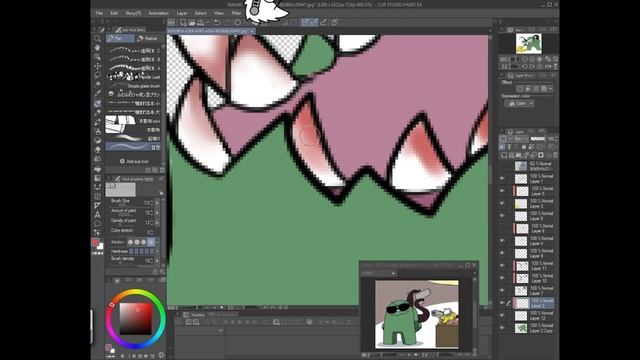Hide Layer 11 with its eye icon

(x=502, y=266)
